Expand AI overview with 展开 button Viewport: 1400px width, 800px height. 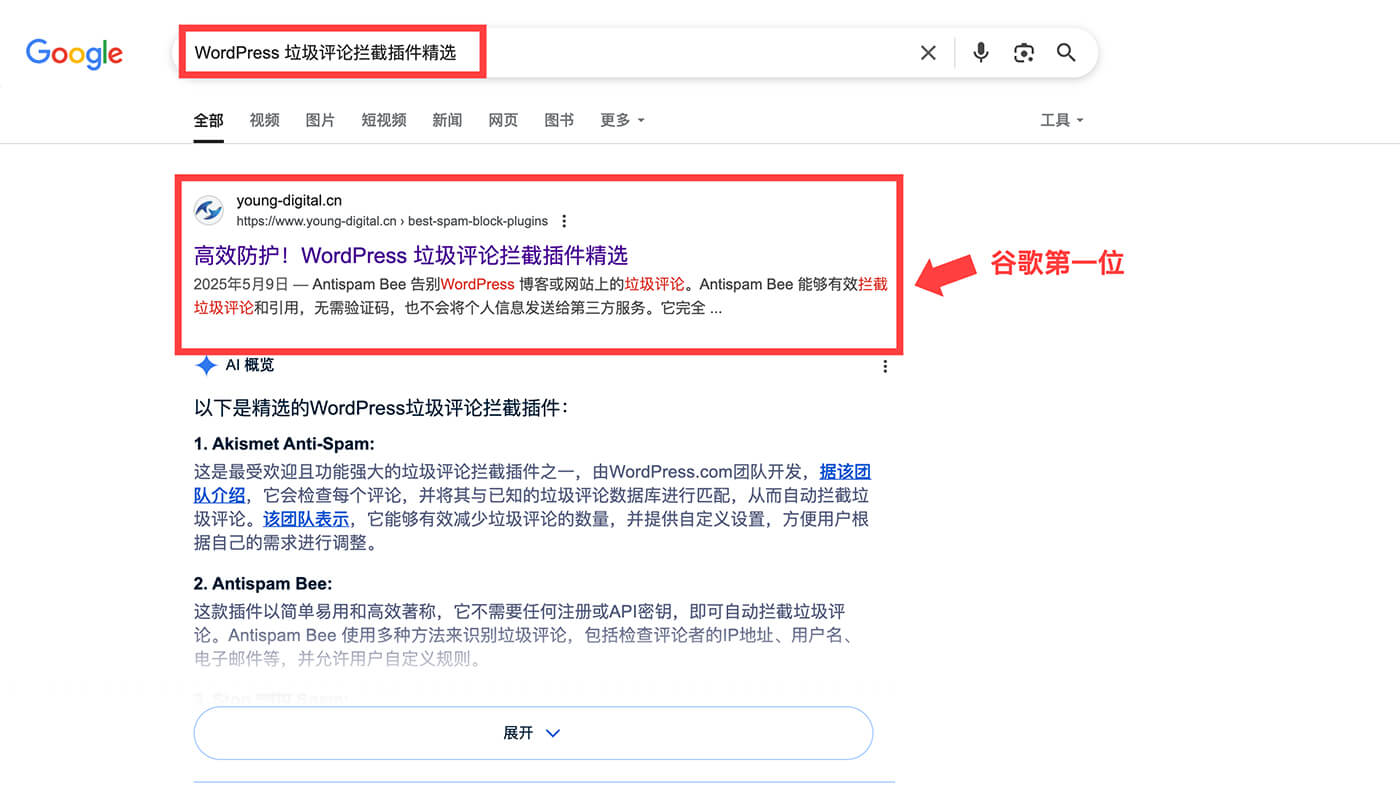coord(533,733)
